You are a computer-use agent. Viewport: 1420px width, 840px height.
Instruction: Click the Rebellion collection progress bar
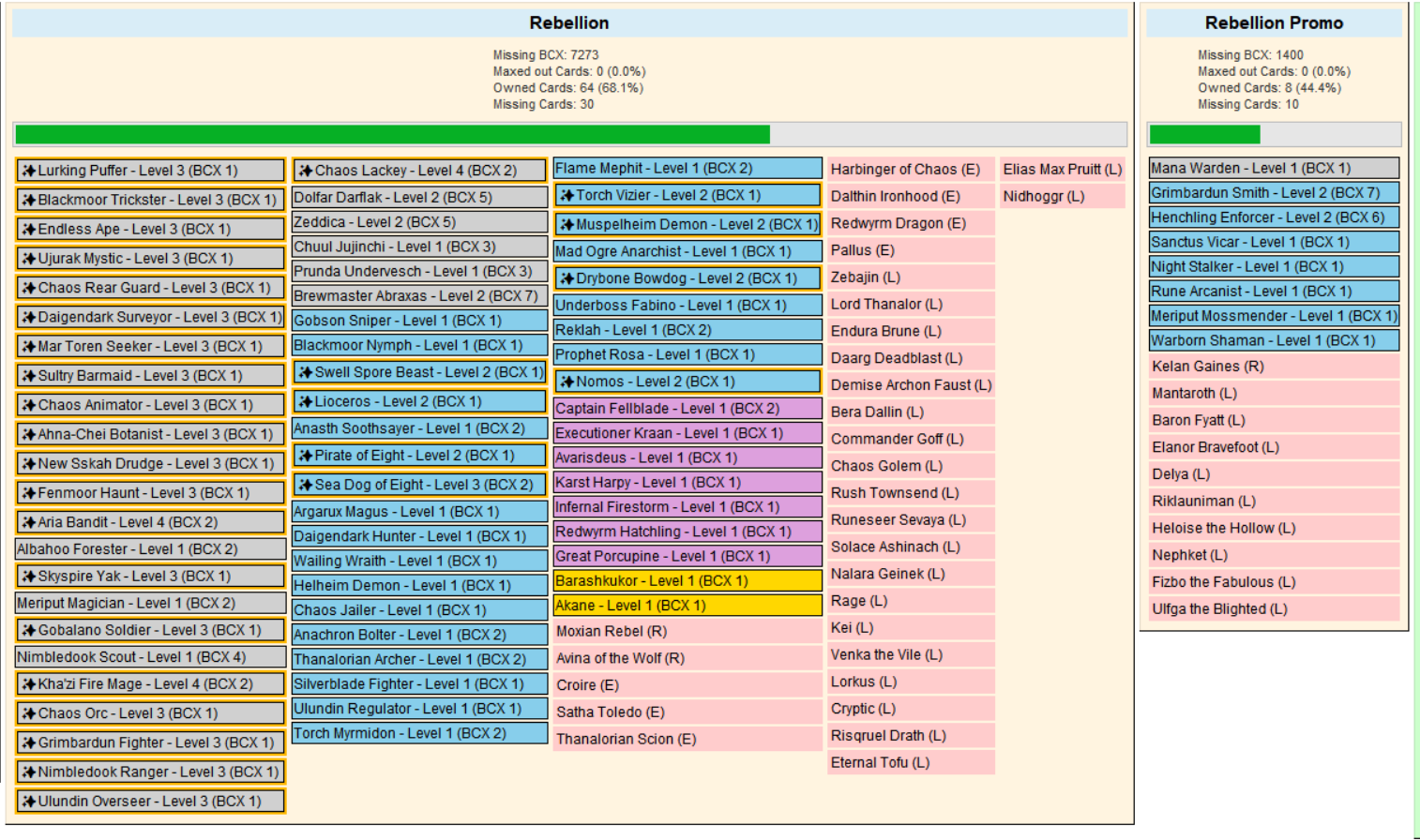coord(569,134)
